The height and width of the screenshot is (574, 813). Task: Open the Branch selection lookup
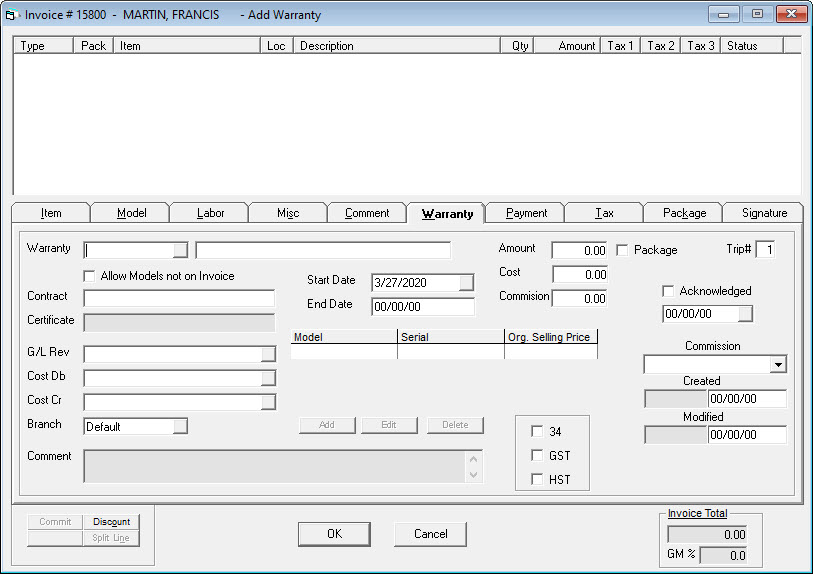180,426
